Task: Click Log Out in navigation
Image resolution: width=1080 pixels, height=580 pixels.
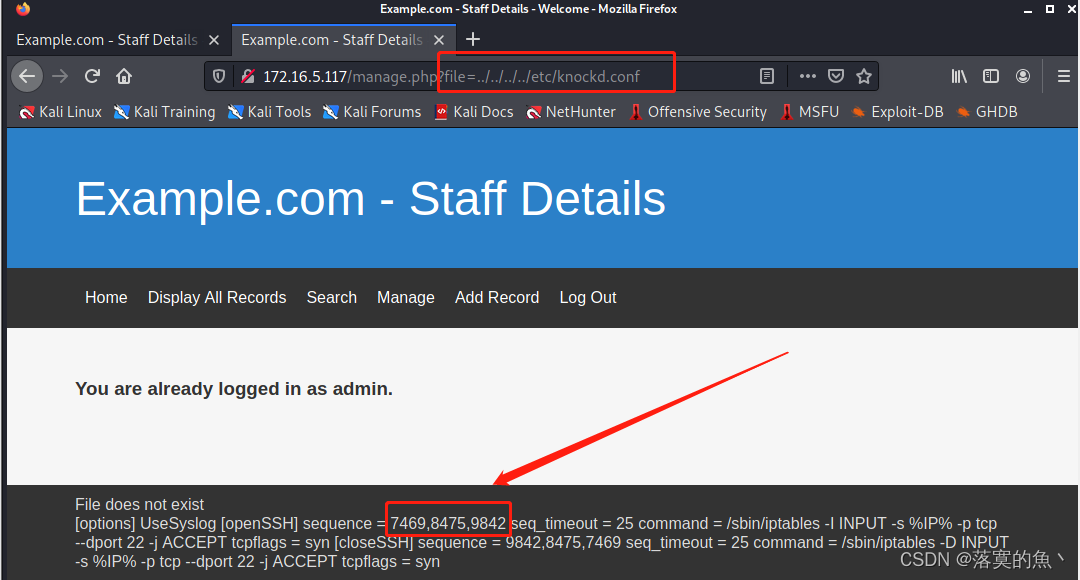Action: coord(588,298)
